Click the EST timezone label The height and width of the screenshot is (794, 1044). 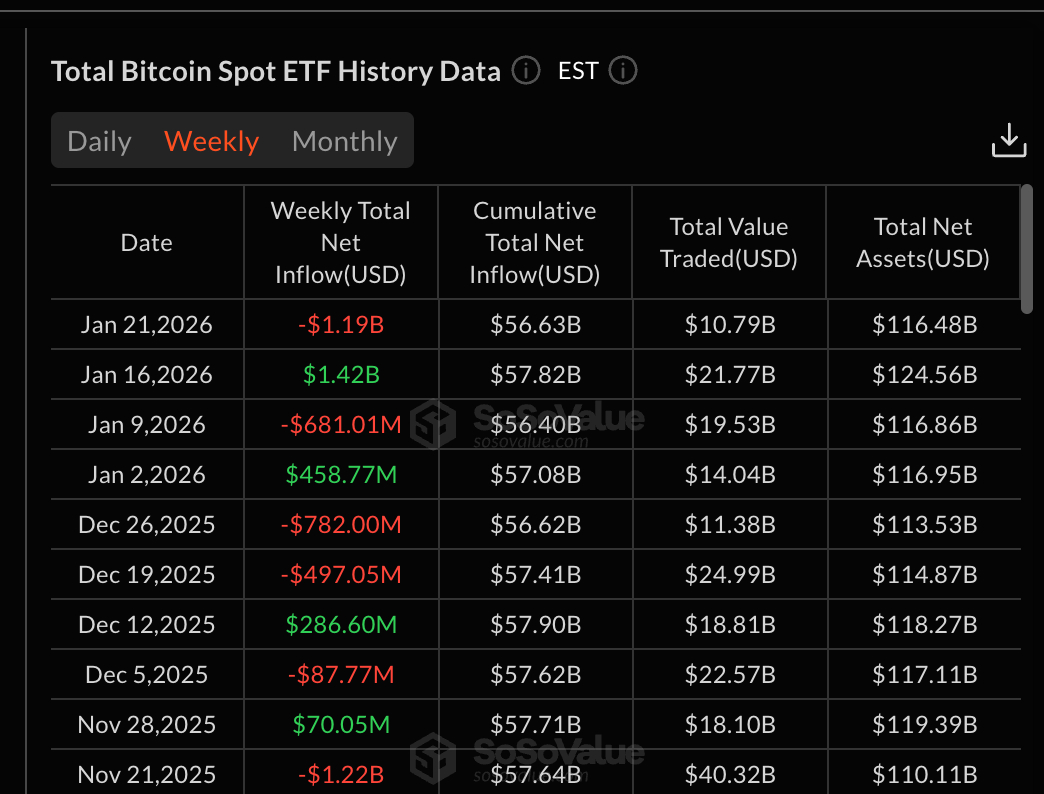pyautogui.click(x=578, y=71)
